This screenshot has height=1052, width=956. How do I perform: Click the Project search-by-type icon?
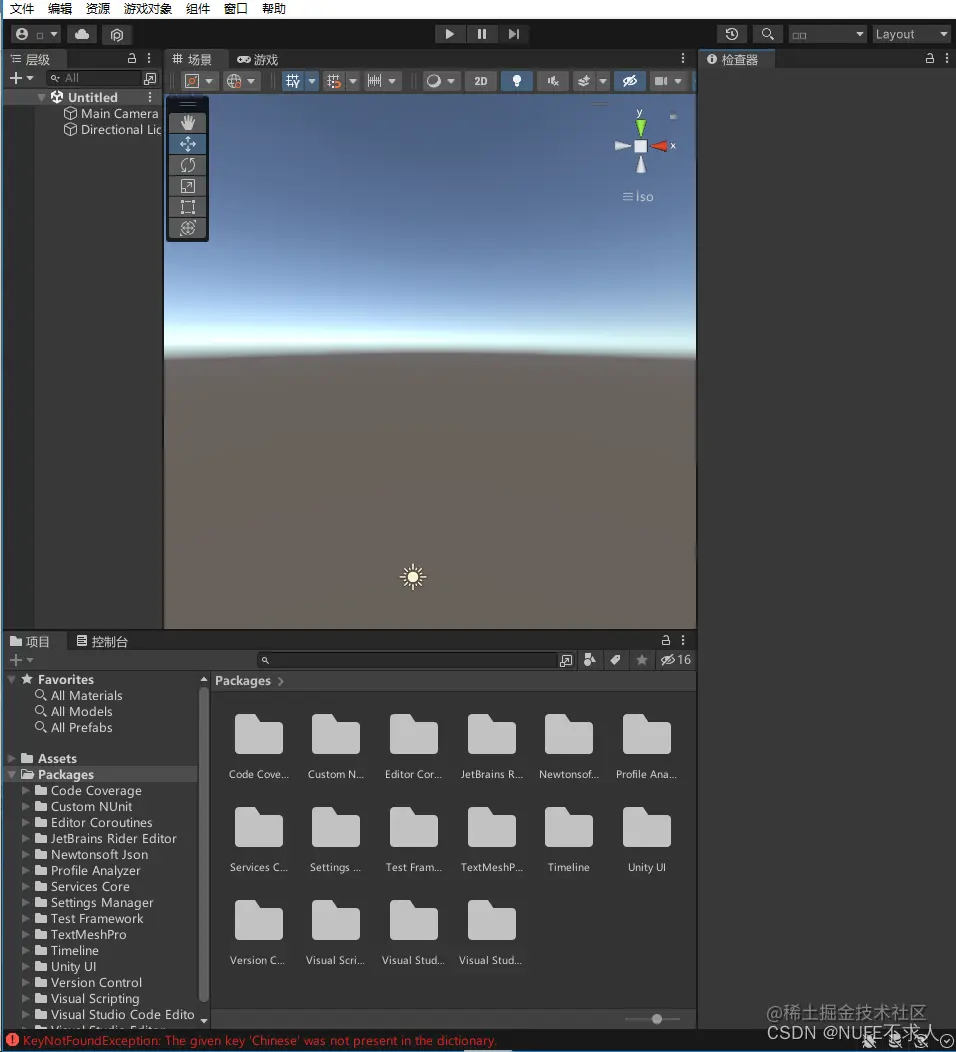tap(590, 660)
